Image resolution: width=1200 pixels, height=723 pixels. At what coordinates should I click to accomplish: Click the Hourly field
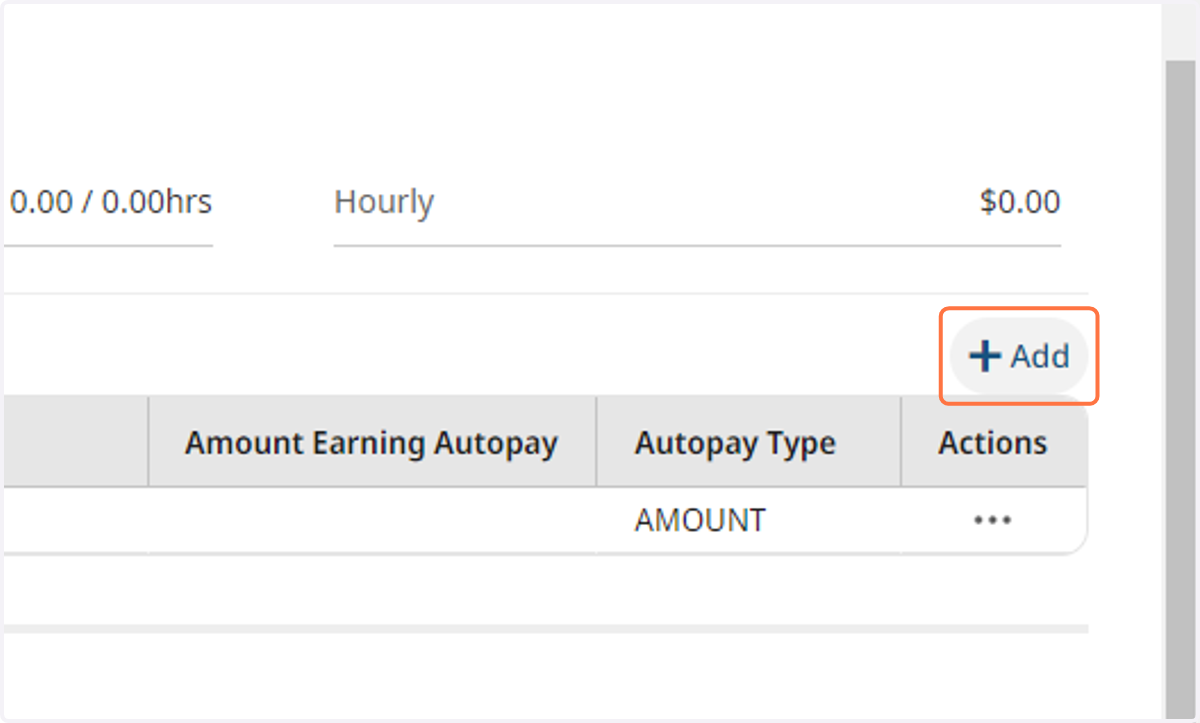[697, 203]
